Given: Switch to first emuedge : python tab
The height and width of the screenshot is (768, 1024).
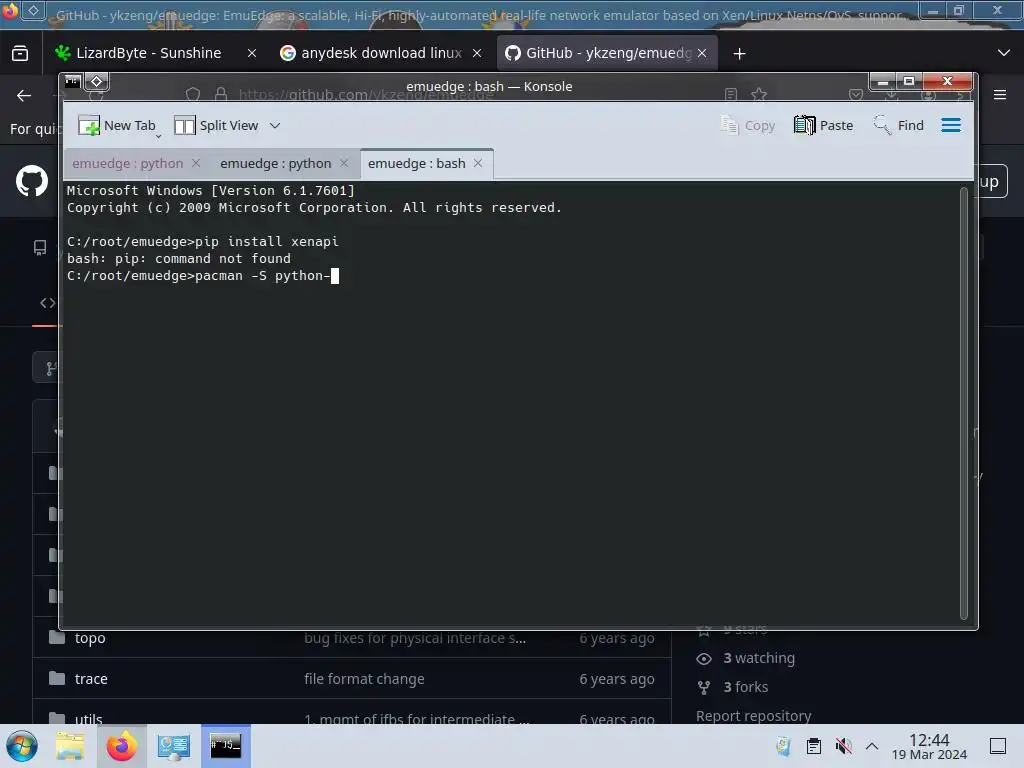Looking at the screenshot, I should [127, 163].
